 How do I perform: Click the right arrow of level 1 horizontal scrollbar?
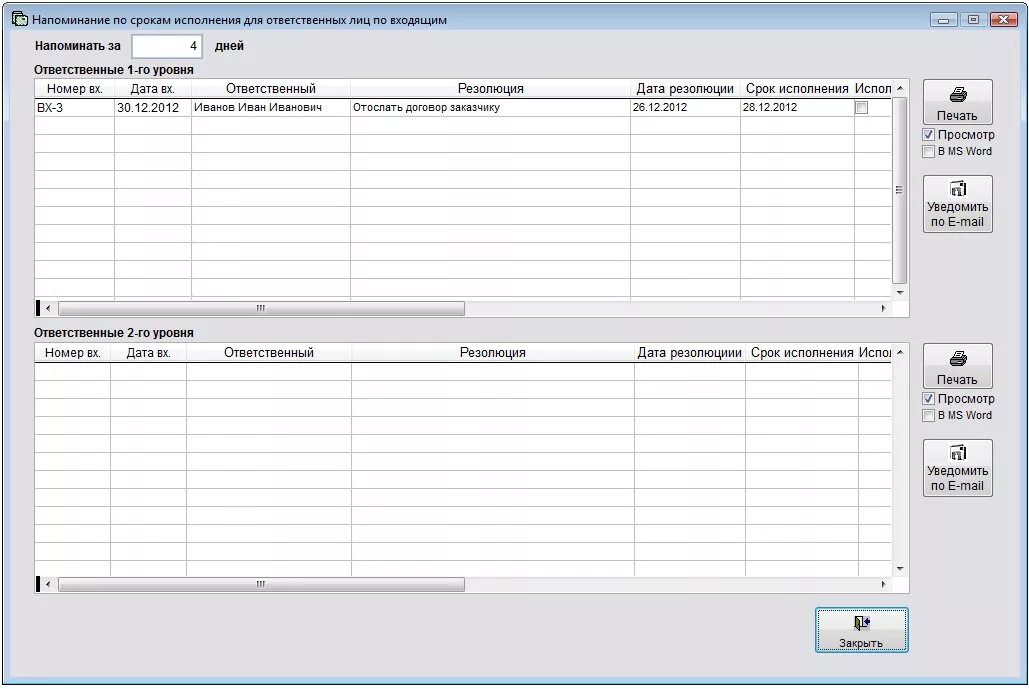pyautogui.click(x=883, y=308)
